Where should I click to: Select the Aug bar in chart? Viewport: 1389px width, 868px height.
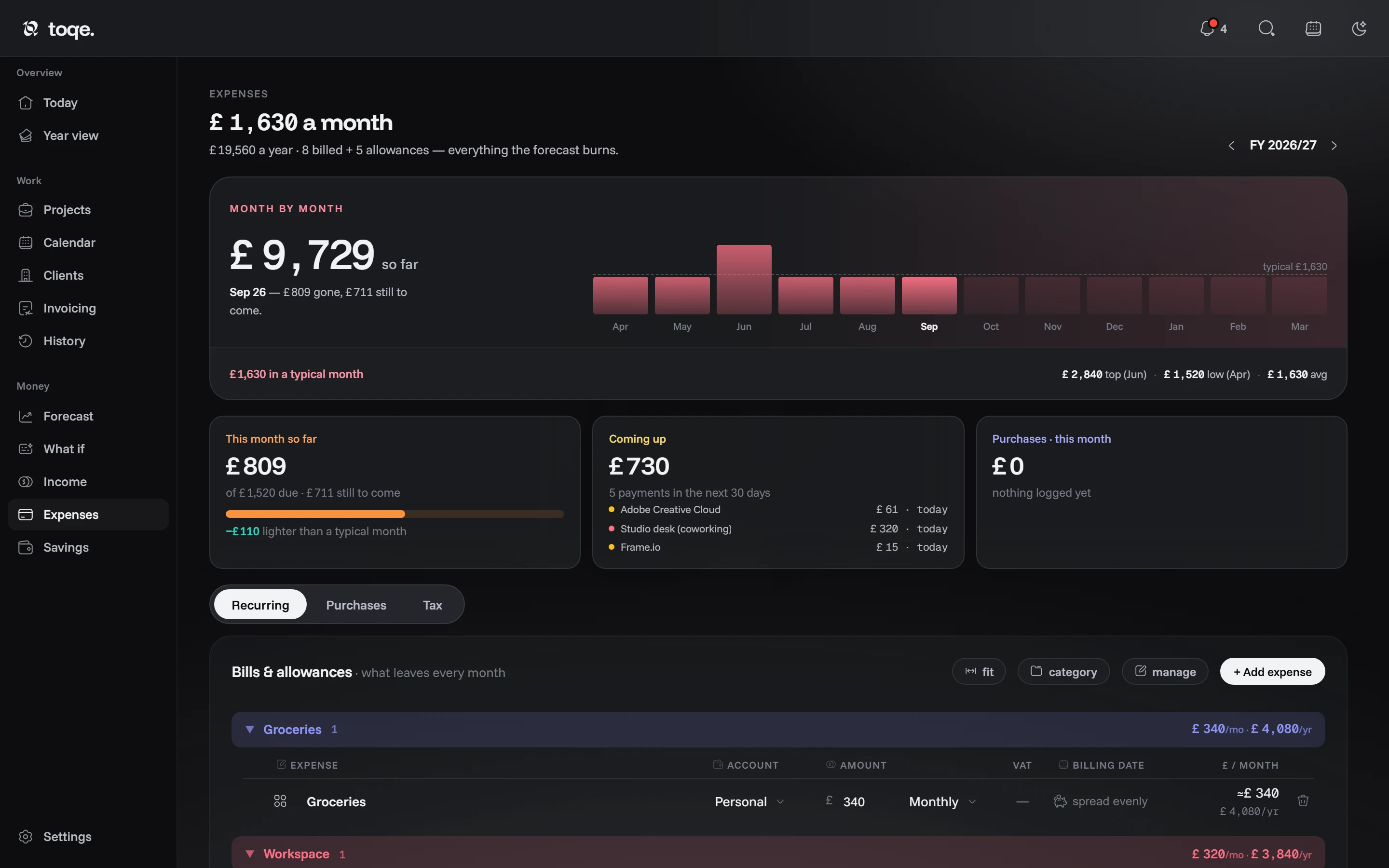point(867,295)
